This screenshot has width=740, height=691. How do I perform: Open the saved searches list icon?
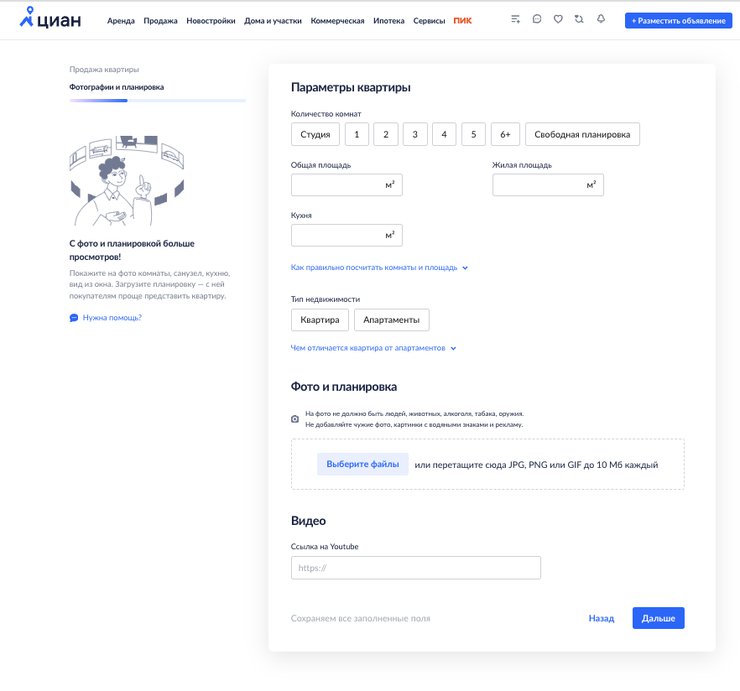[515, 19]
